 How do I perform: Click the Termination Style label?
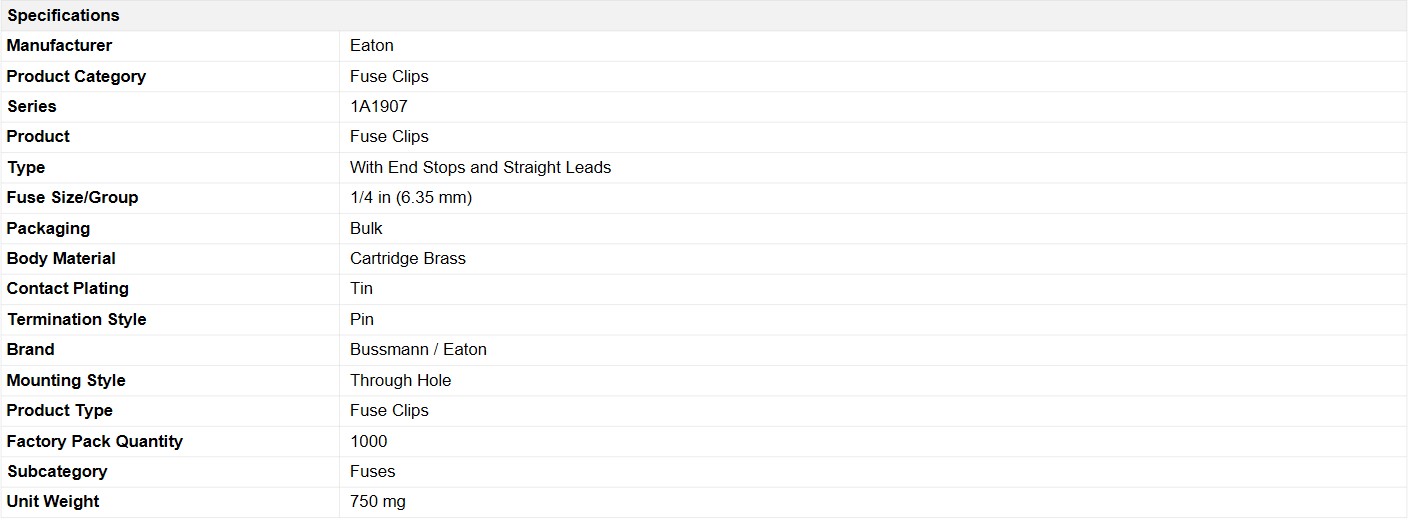(77, 320)
